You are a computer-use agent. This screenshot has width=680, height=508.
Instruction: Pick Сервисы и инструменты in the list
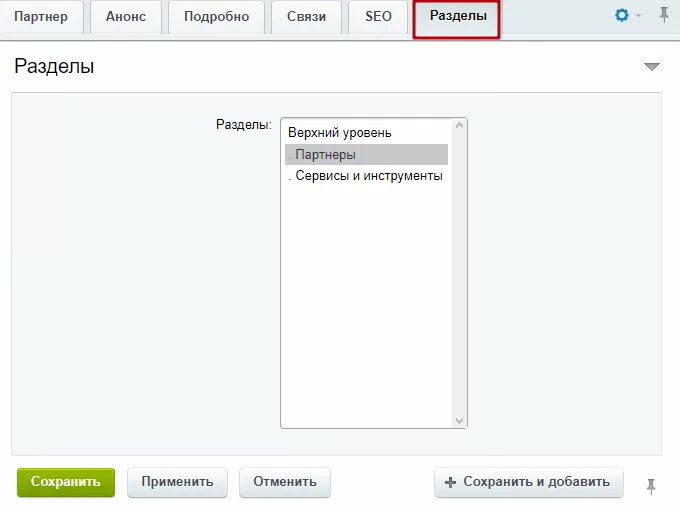(366, 176)
